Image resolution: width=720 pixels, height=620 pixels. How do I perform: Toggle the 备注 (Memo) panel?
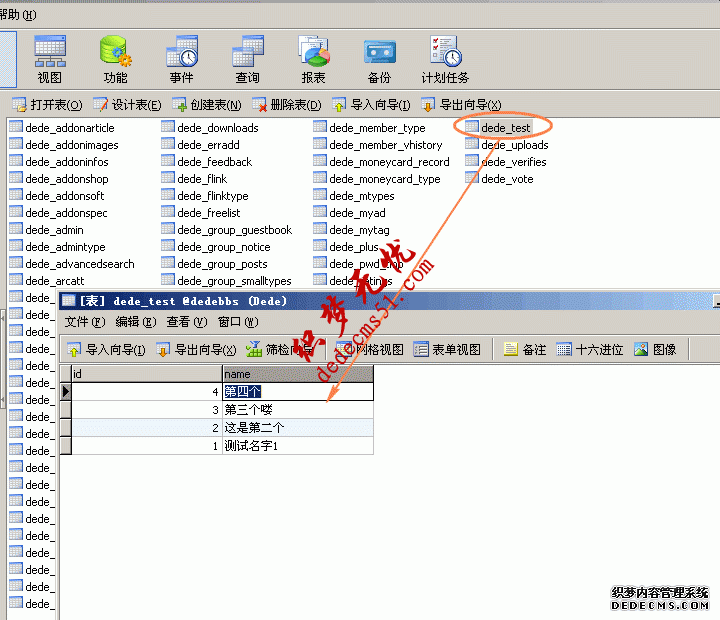[x=525, y=349]
